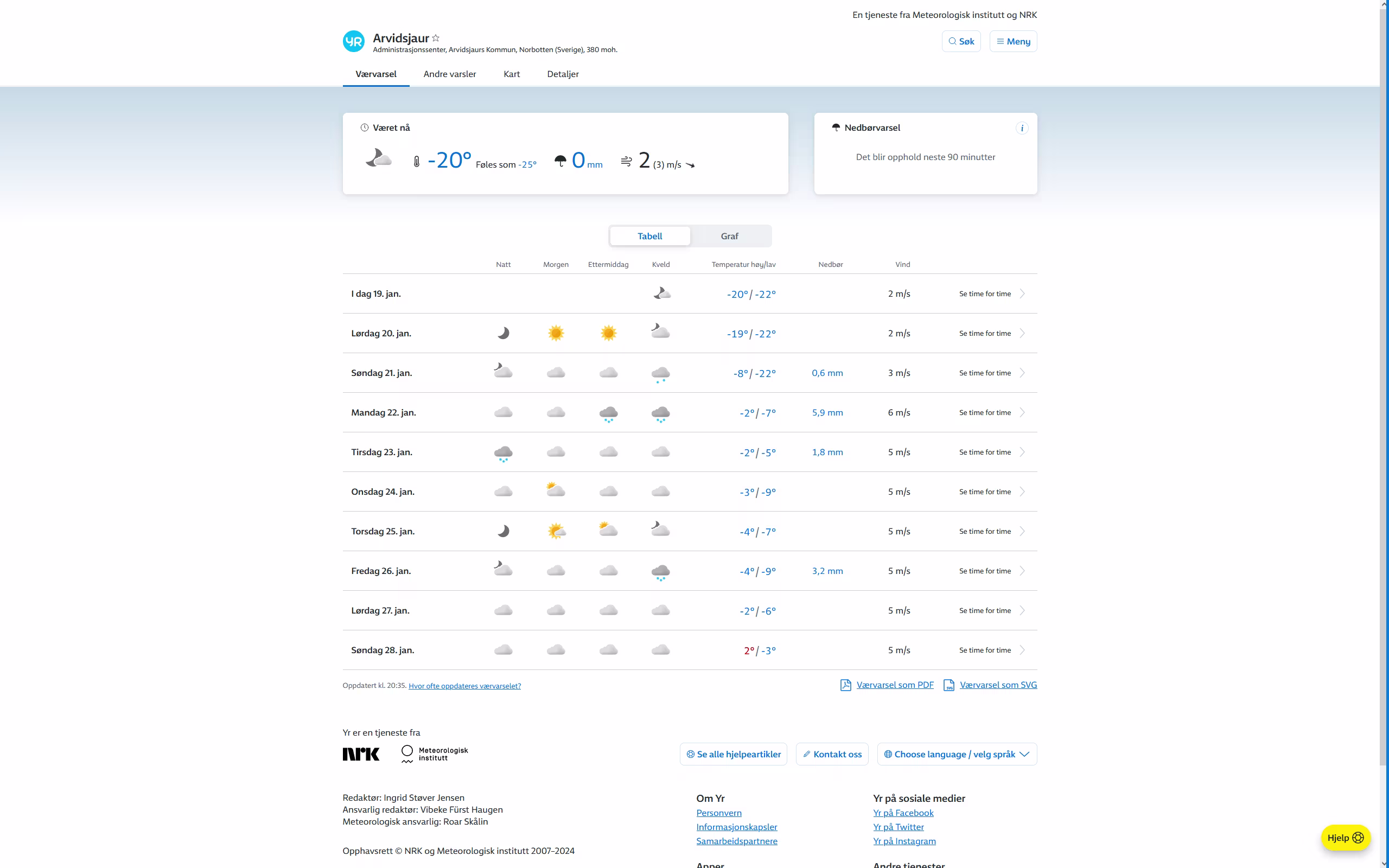Open the Søk search button
Screen dimensions: 1389x868
(961, 41)
